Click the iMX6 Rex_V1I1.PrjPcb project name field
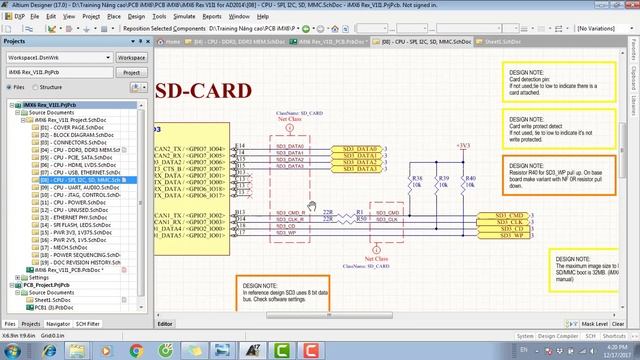The image size is (640, 360). coord(60,72)
